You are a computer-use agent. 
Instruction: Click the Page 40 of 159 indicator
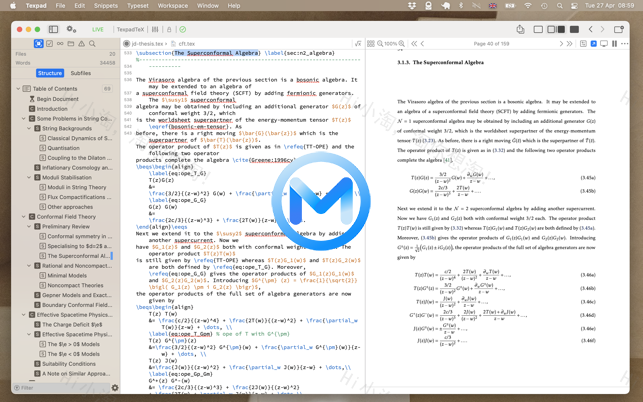coord(491,43)
